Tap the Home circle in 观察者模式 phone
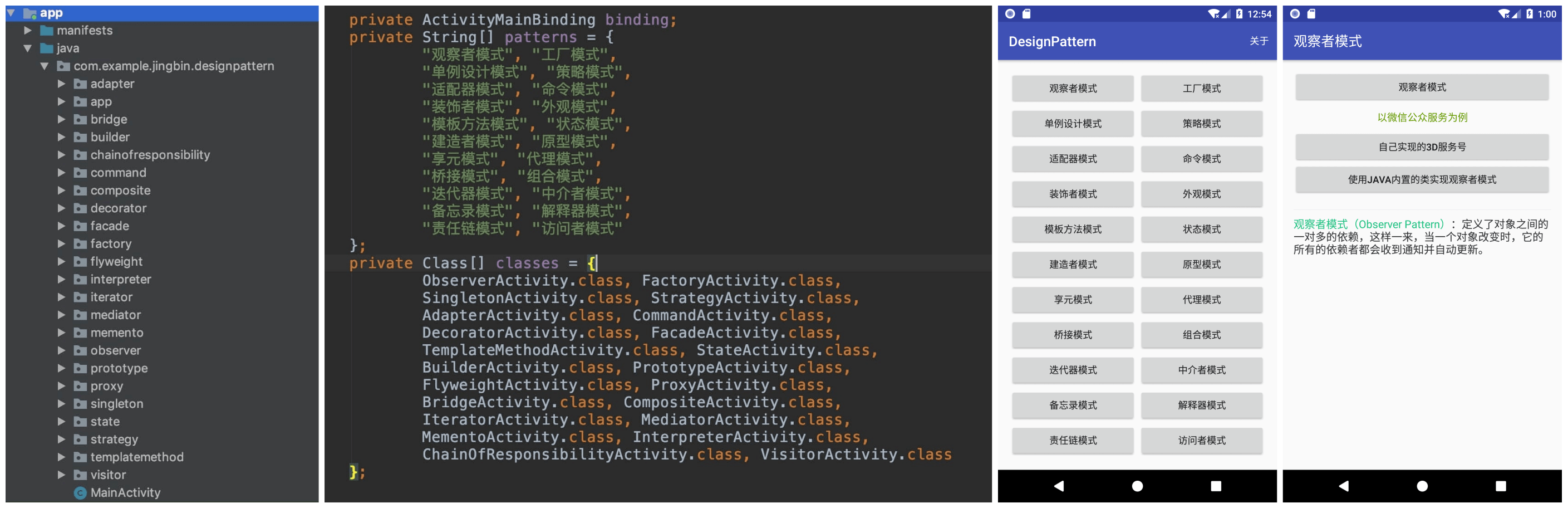 point(1422,486)
